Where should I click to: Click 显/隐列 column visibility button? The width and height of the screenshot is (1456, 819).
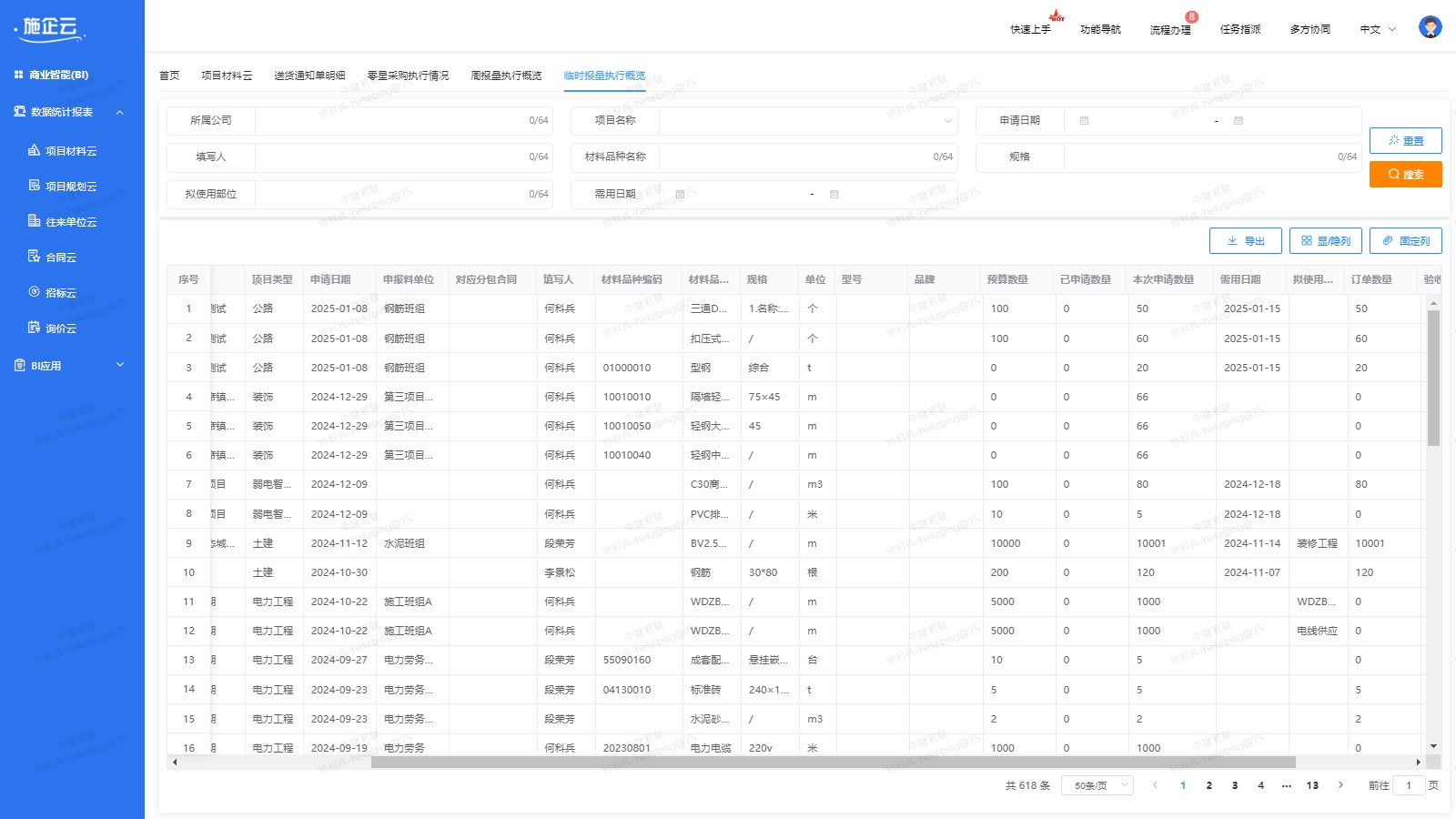coord(1325,240)
